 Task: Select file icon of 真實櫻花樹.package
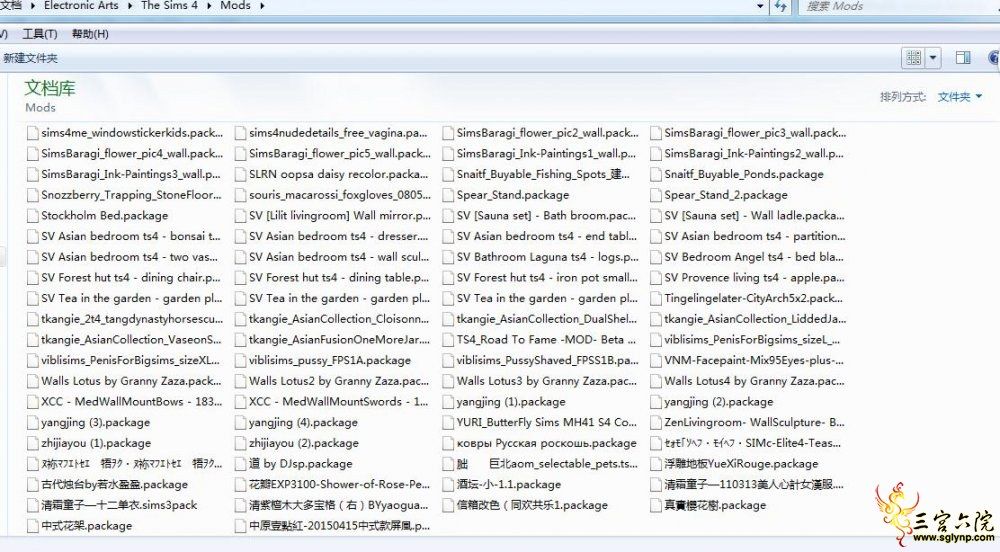pos(656,505)
